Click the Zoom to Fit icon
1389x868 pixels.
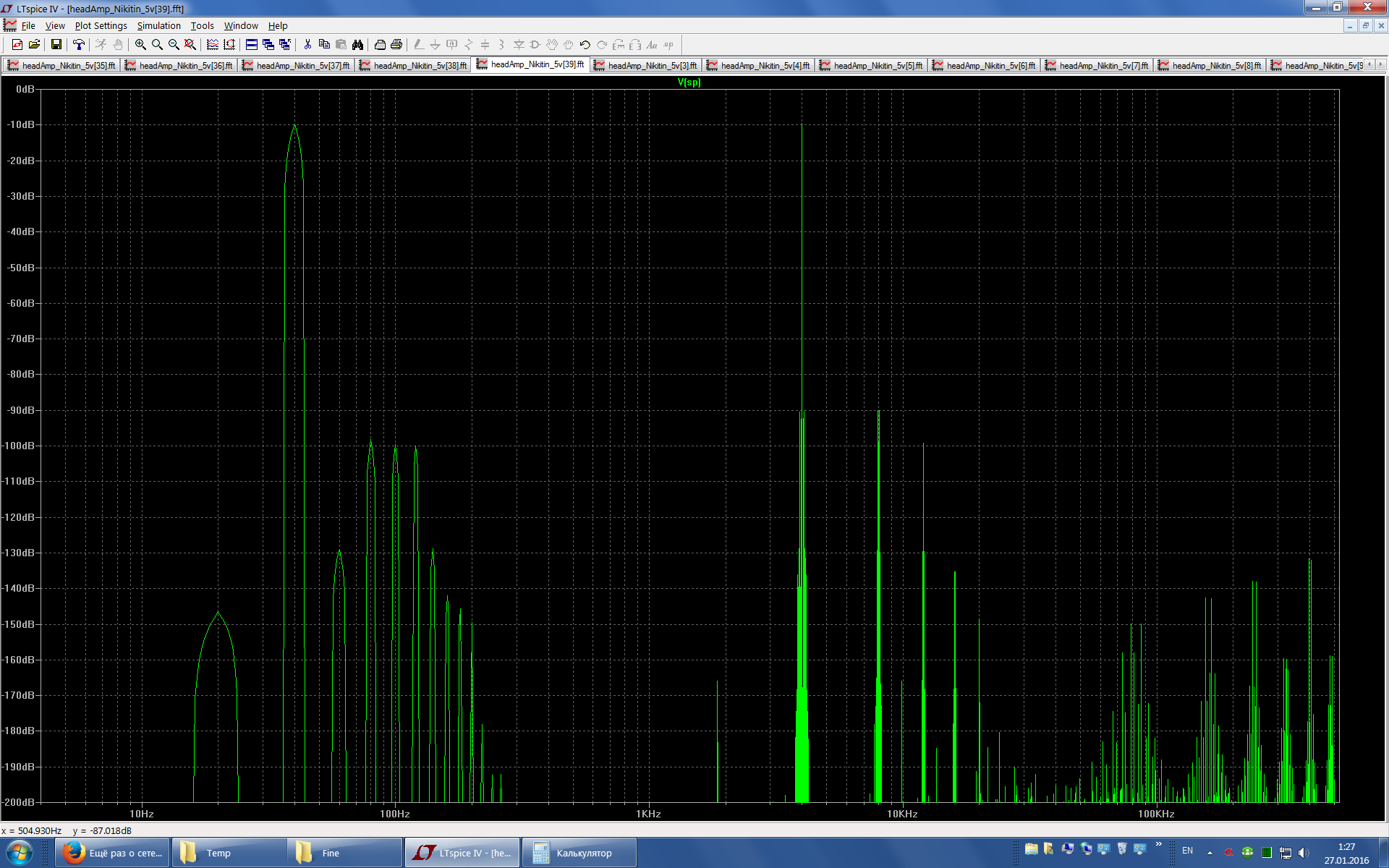coord(190,45)
